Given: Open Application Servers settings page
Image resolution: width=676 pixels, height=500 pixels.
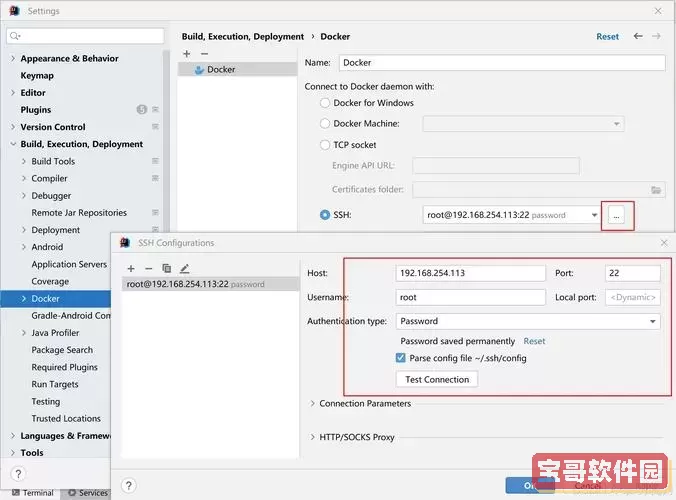Looking at the screenshot, I should [x=69, y=264].
